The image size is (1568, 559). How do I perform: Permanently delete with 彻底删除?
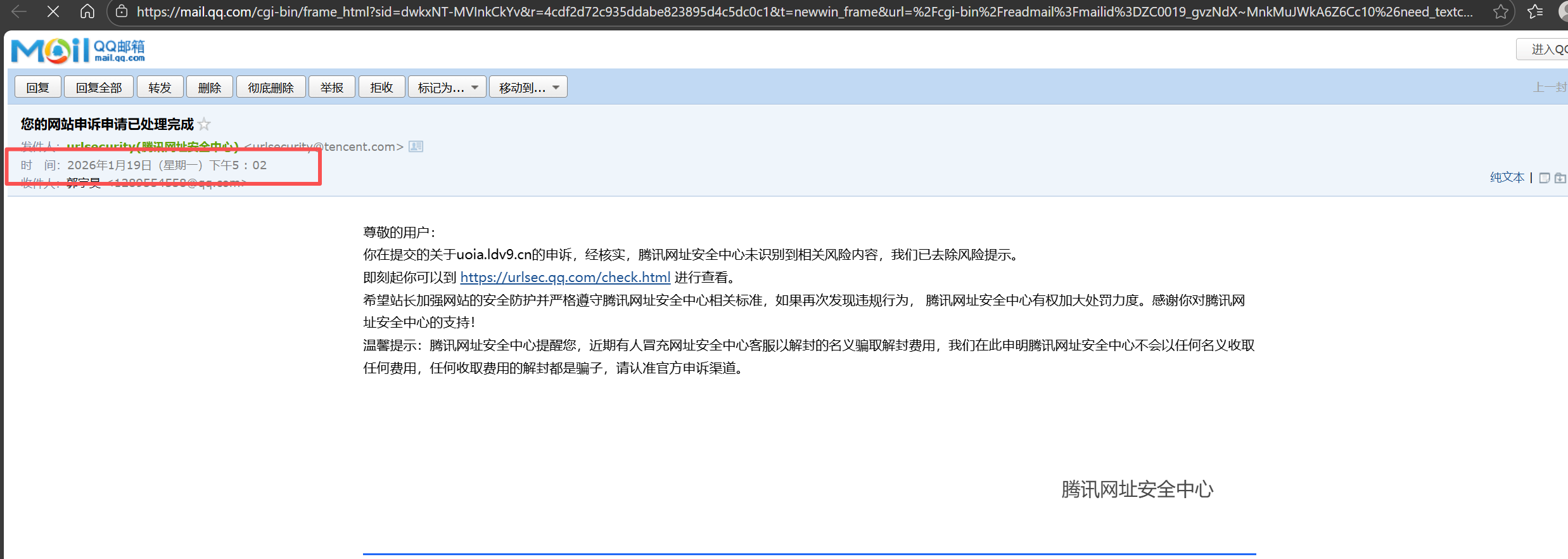pos(271,87)
